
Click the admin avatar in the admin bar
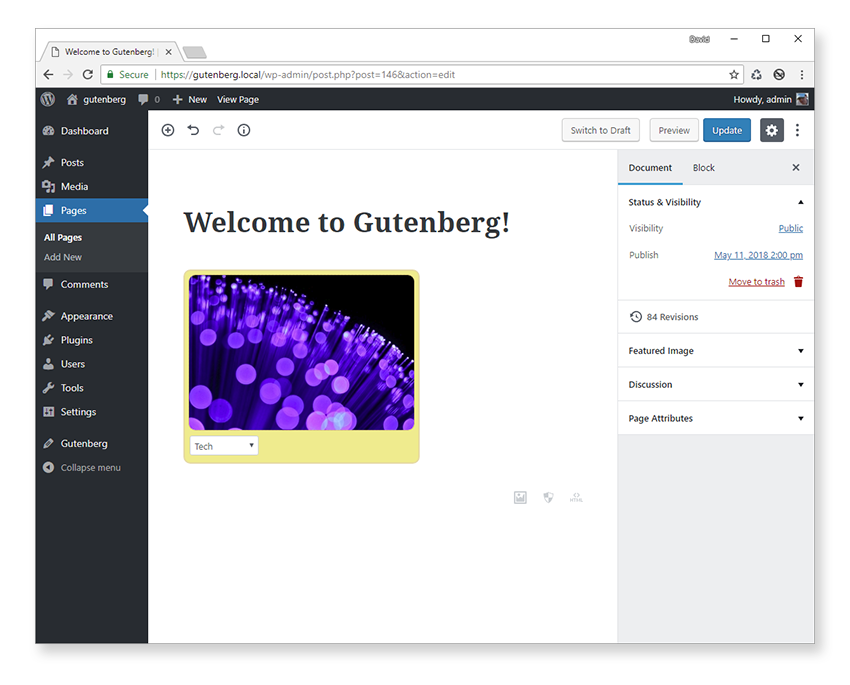point(802,99)
